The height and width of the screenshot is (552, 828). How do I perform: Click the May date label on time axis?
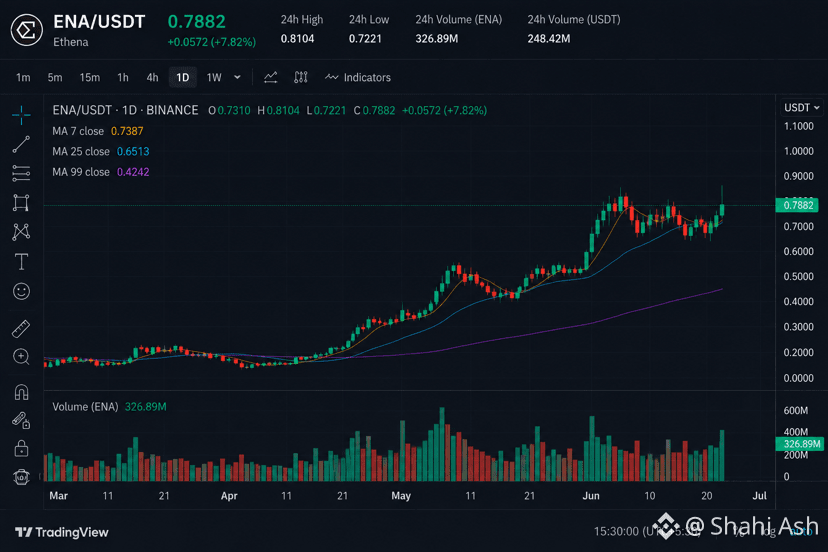click(x=401, y=495)
